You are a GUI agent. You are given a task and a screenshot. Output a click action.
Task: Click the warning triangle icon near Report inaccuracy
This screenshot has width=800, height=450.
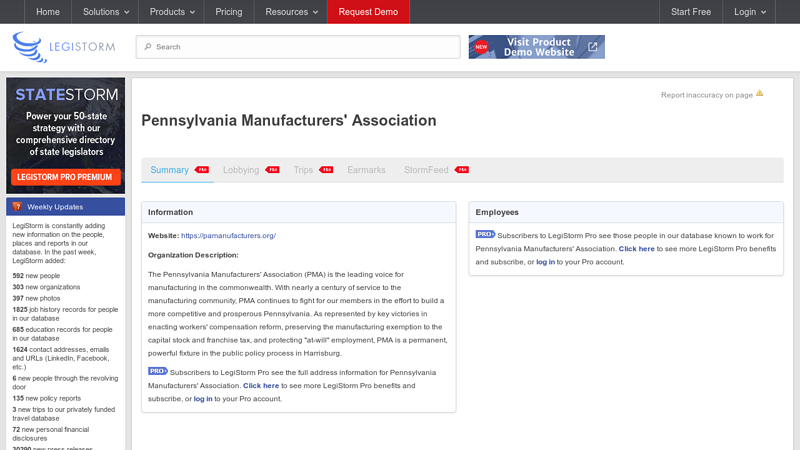pos(760,93)
